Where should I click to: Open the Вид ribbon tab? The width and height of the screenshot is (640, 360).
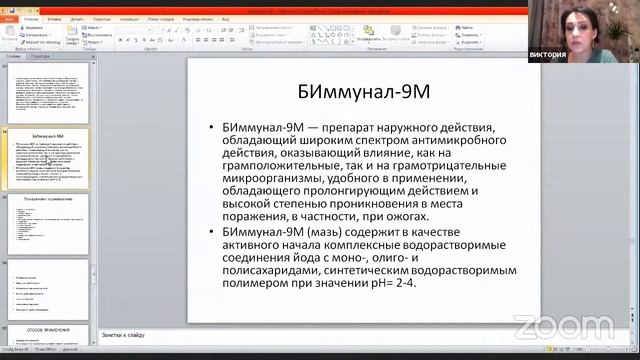[x=225, y=19]
